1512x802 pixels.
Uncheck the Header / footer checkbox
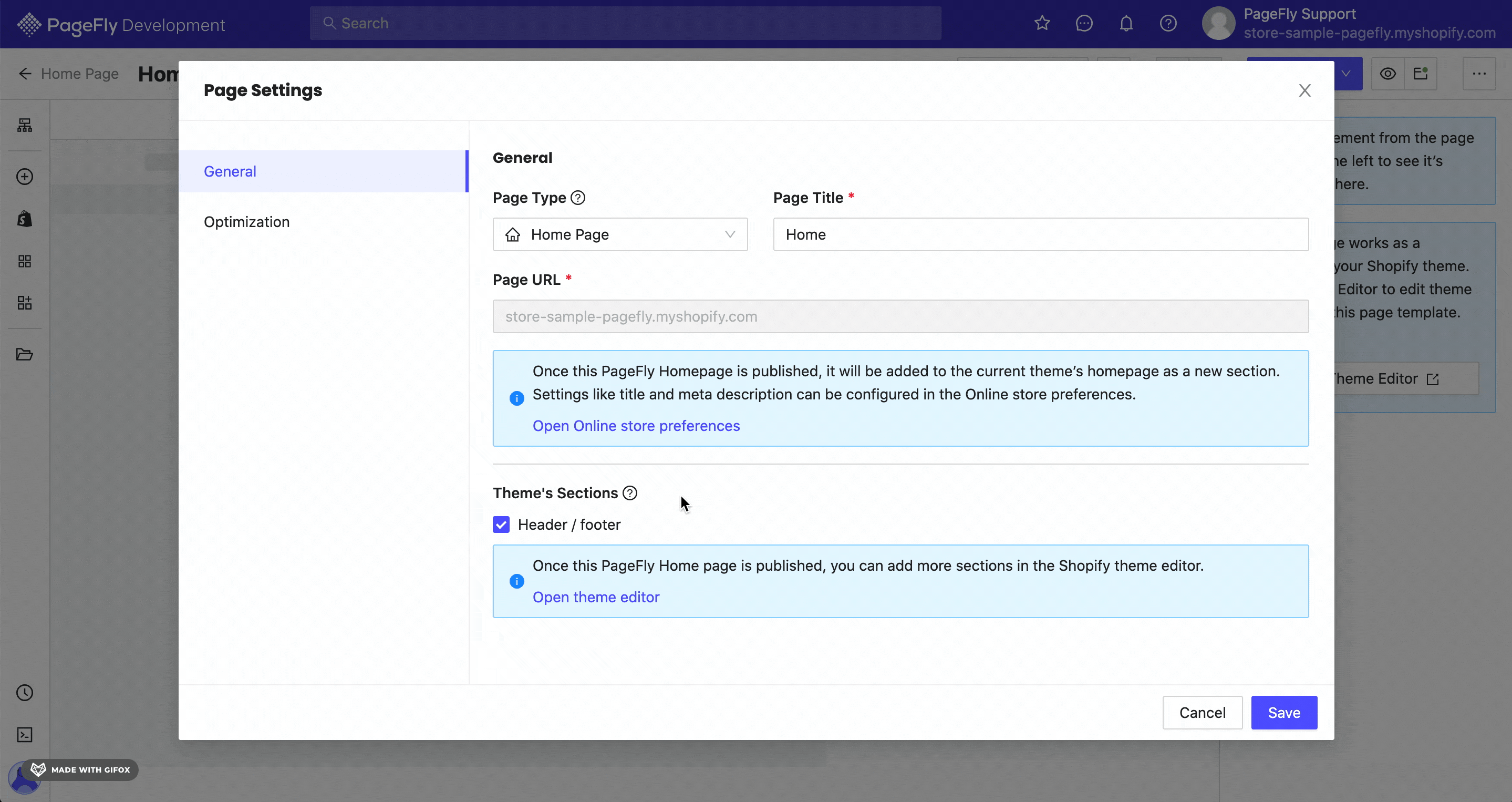[501, 525]
